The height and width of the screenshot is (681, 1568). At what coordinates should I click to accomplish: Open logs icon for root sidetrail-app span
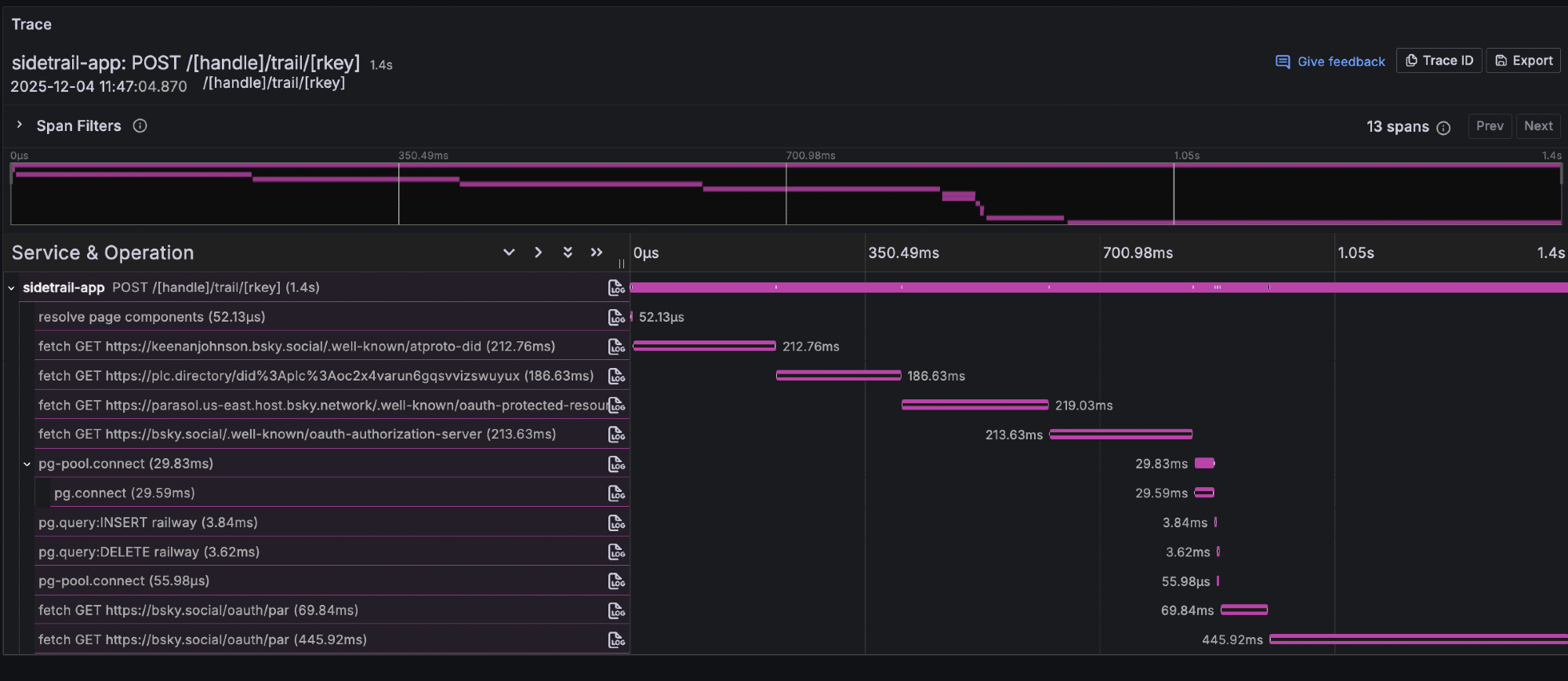pos(616,288)
